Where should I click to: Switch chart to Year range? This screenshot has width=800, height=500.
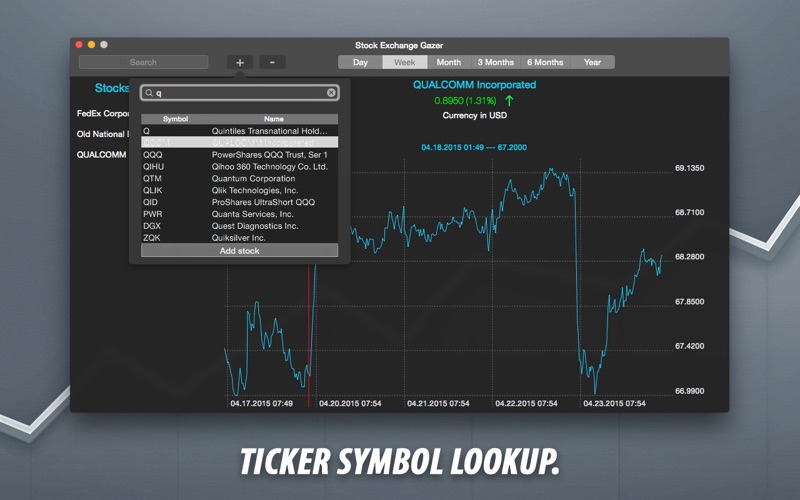tap(592, 62)
